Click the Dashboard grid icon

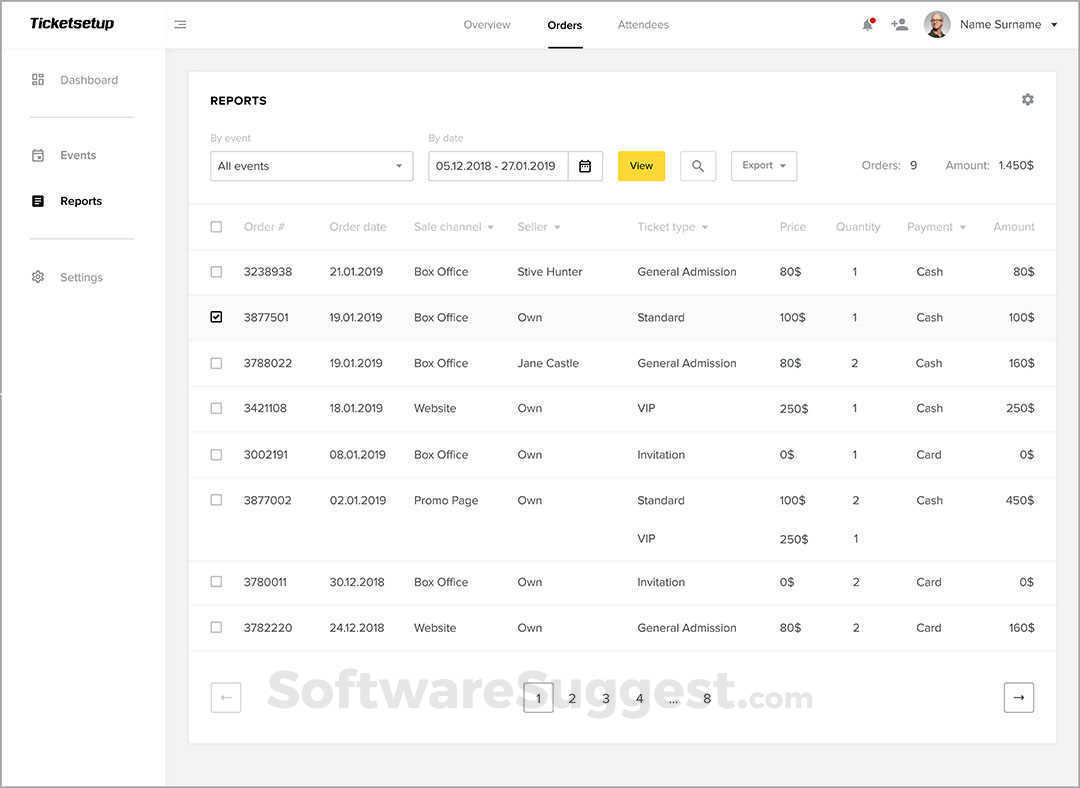(38, 80)
